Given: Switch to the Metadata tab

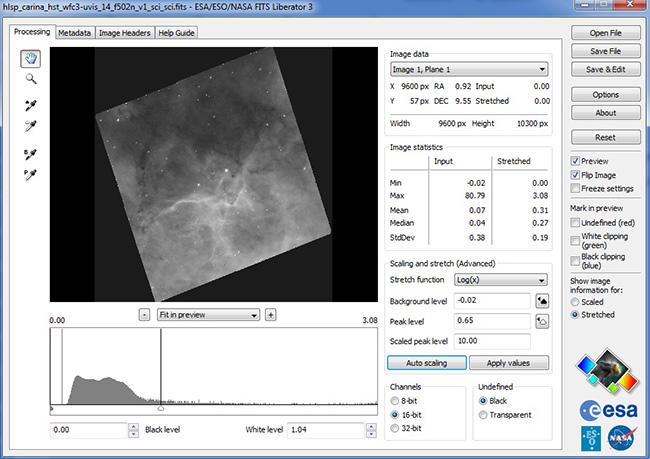Looking at the screenshot, I should coord(74,32).
